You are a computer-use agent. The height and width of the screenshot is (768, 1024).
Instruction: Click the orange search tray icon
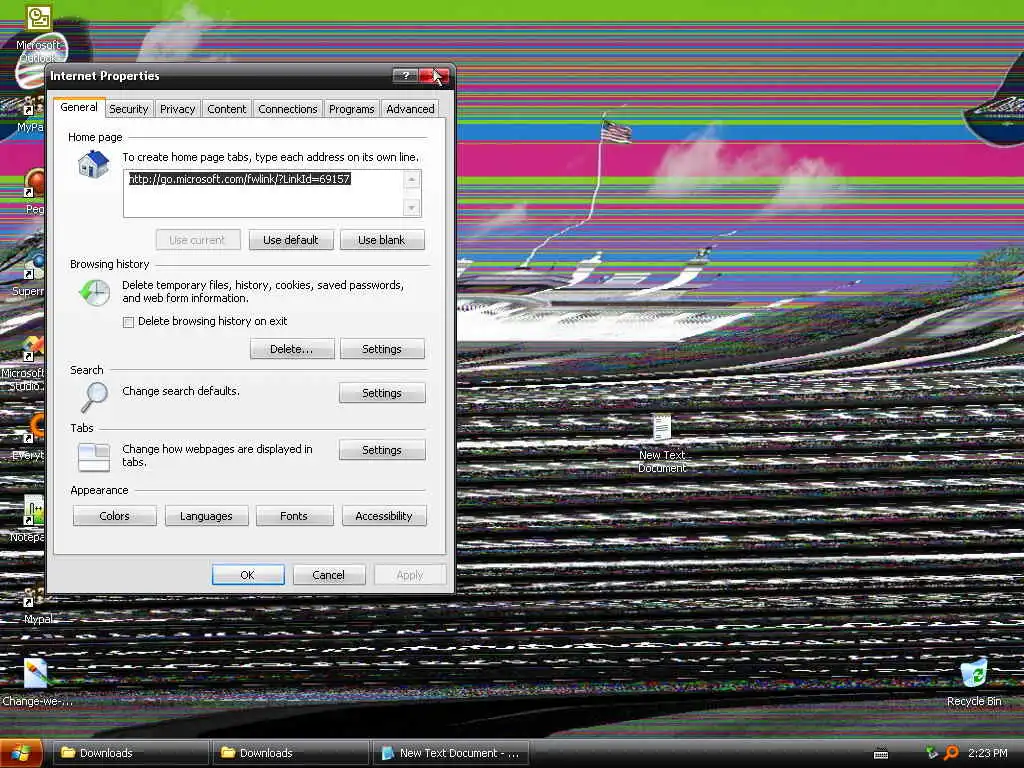(952, 753)
